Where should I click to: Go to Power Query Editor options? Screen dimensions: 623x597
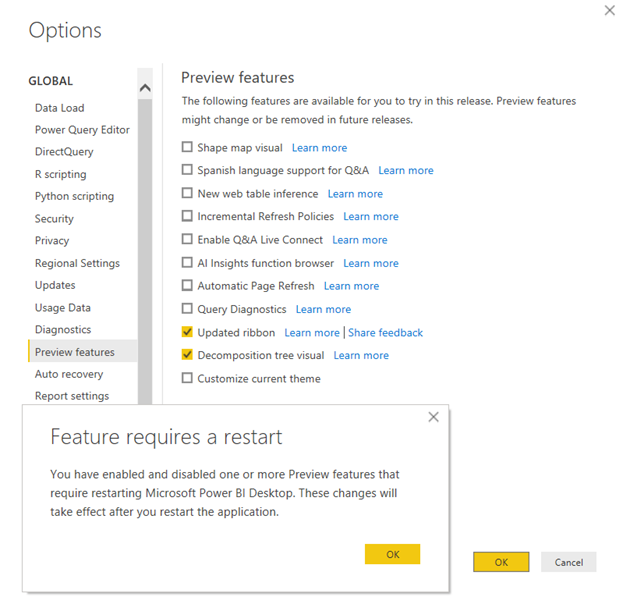(x=82, y=130)
